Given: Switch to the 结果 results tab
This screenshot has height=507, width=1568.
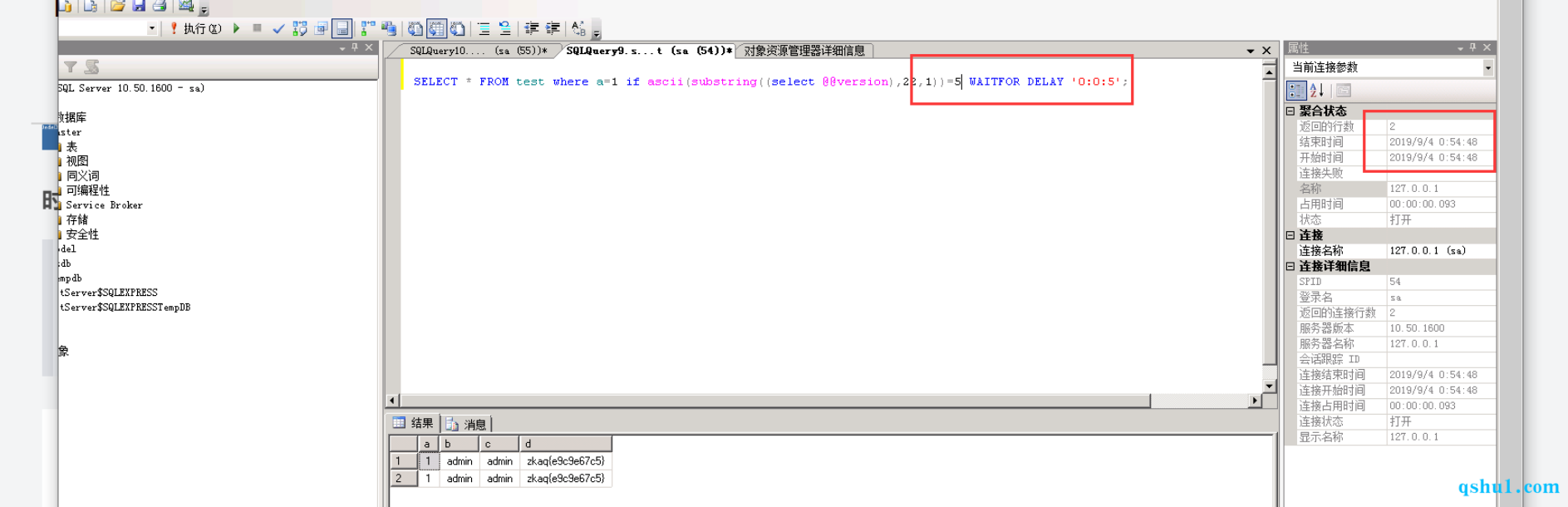Looking at the screenshot, I should pos(414,423).
